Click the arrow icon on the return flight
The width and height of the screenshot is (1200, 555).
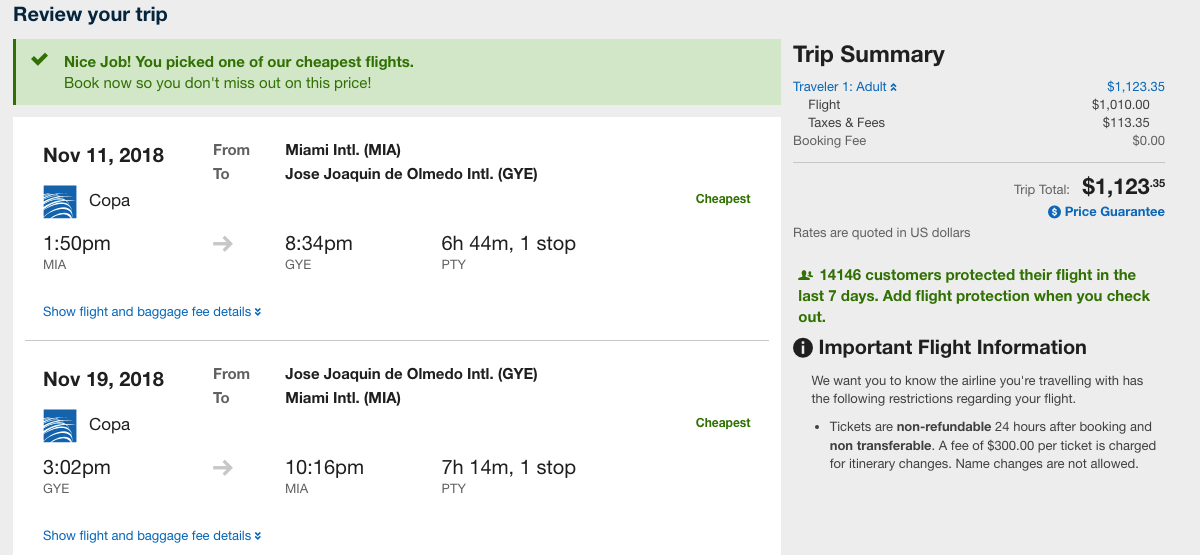[x=222, y=468]
